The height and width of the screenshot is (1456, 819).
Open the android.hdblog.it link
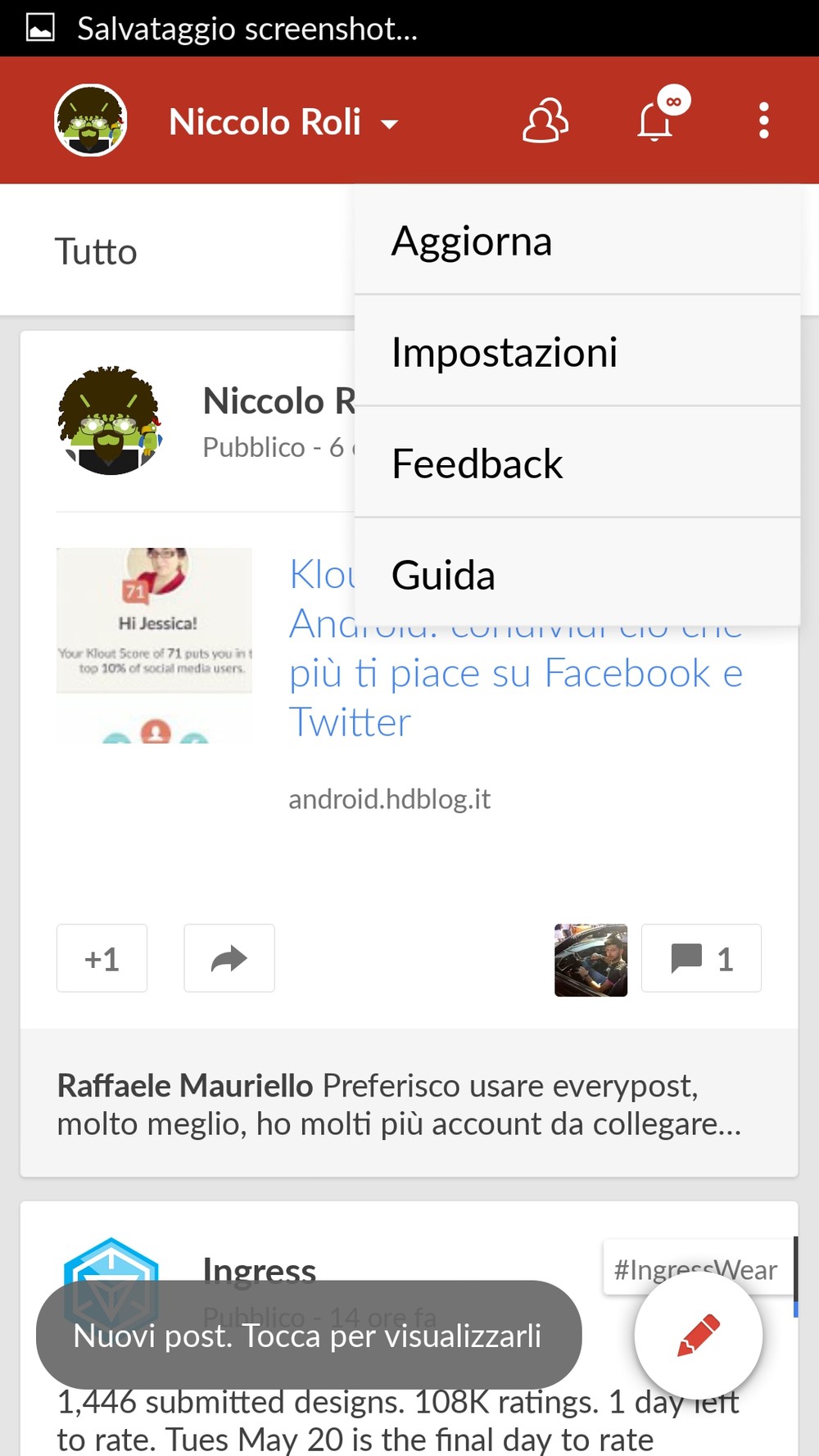coord(389,799)
